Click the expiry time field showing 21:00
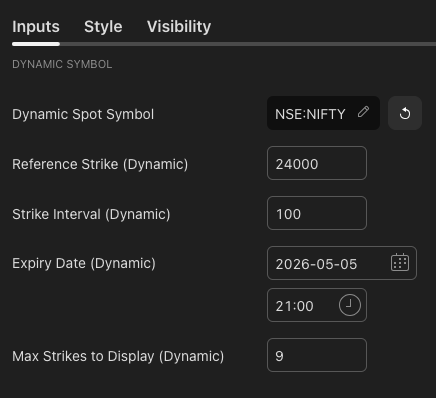The height and width of the screenshot is (398, 436). pyautogui.click(x=317, y=305)
